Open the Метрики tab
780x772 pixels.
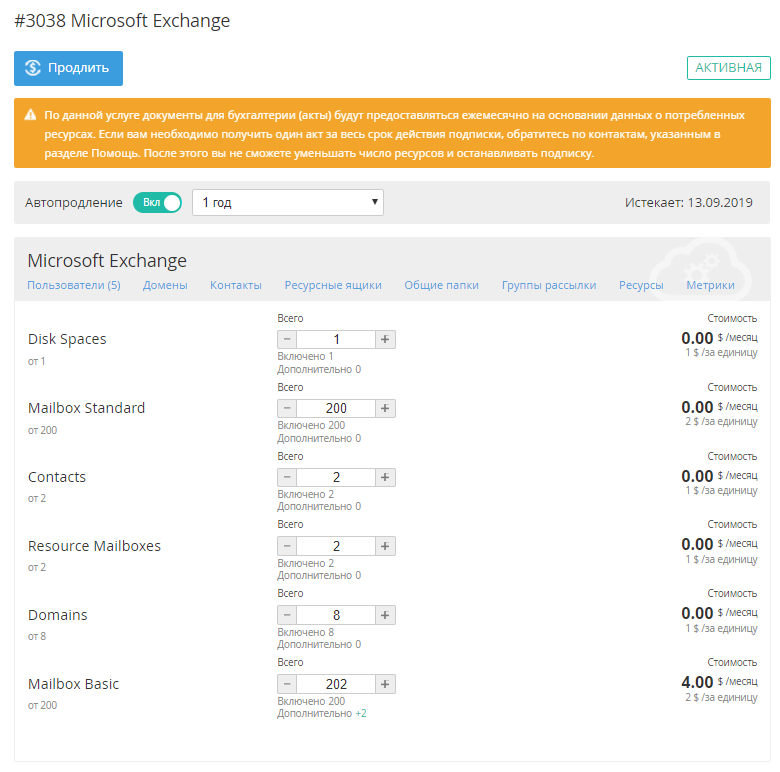(710, 285)
